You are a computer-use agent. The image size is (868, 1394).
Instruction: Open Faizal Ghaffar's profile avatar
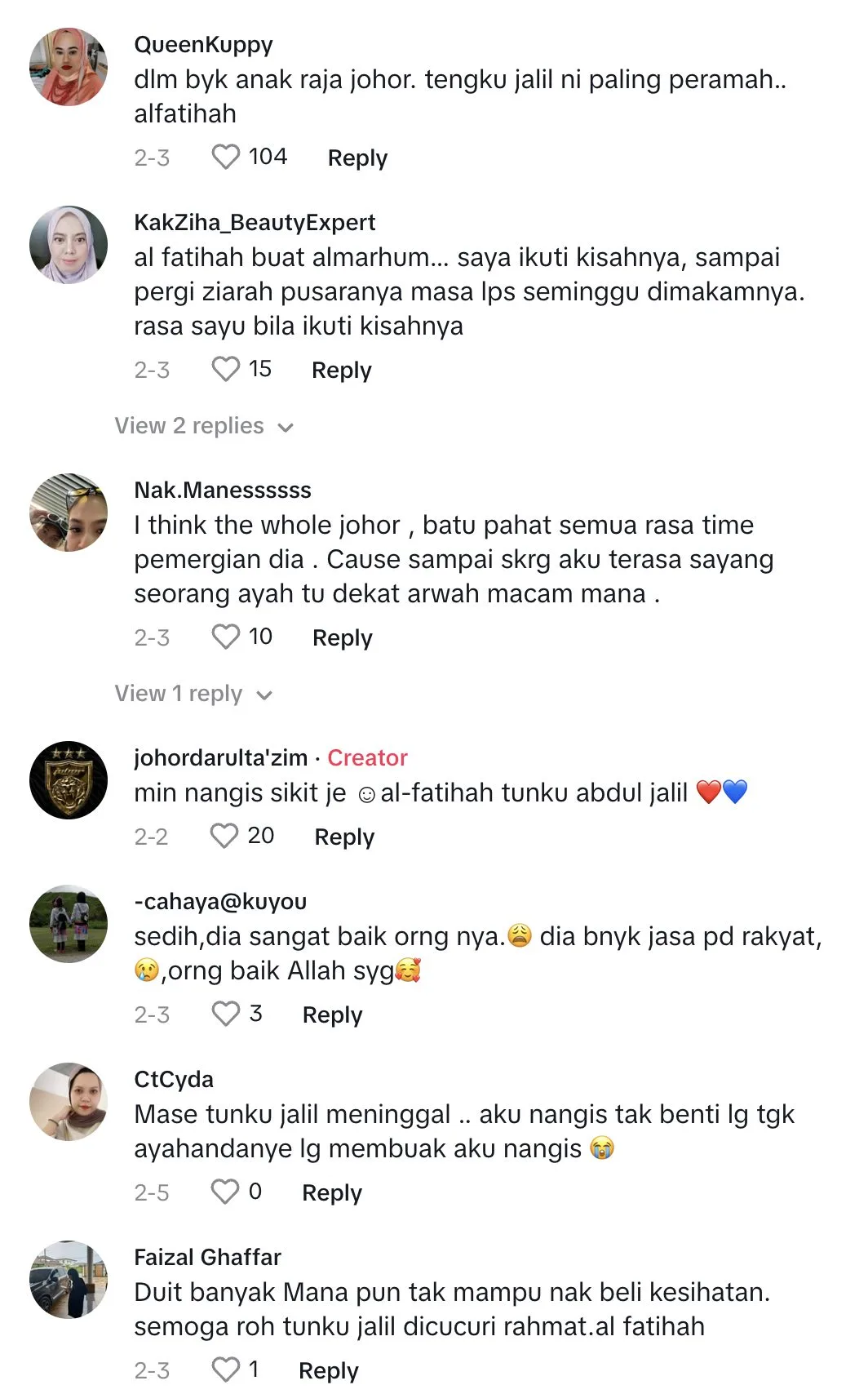coord(69,1280)
